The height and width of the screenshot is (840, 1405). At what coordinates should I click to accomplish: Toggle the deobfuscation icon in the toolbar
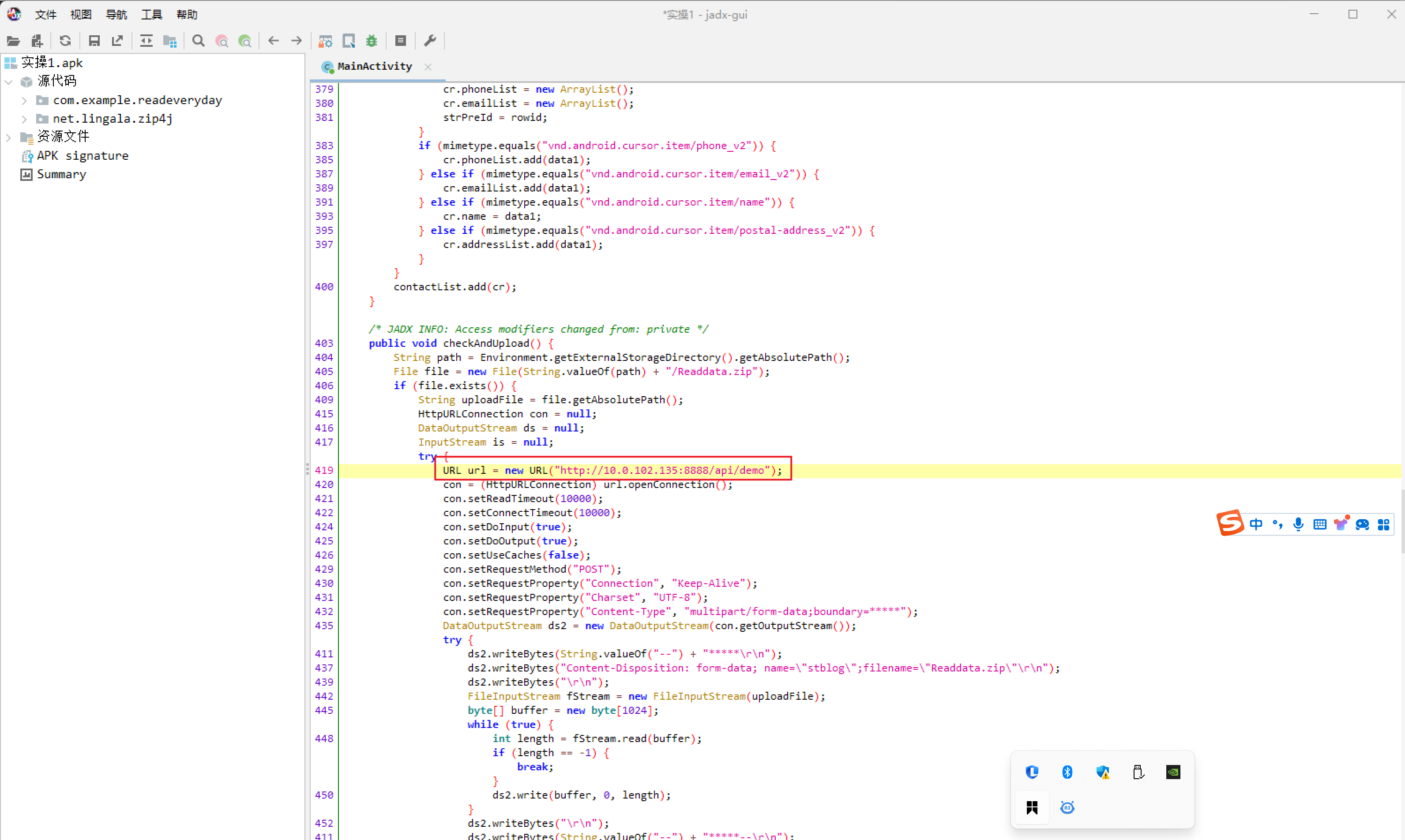(x=325, y=41)
